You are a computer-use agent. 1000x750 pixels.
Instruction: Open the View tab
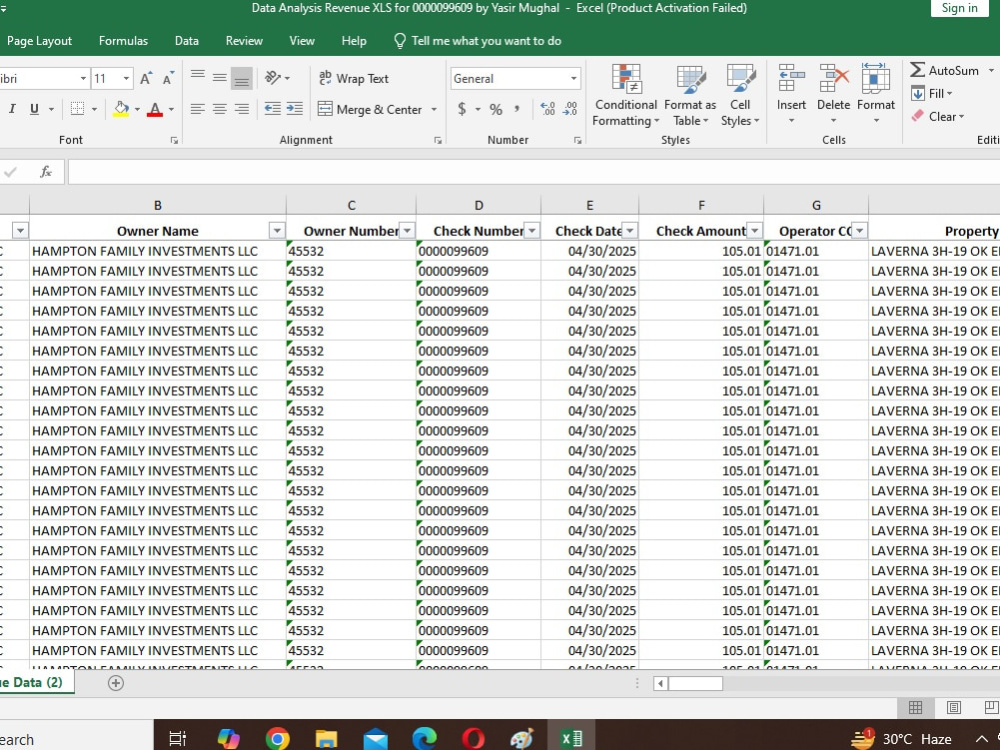(302, 41)
